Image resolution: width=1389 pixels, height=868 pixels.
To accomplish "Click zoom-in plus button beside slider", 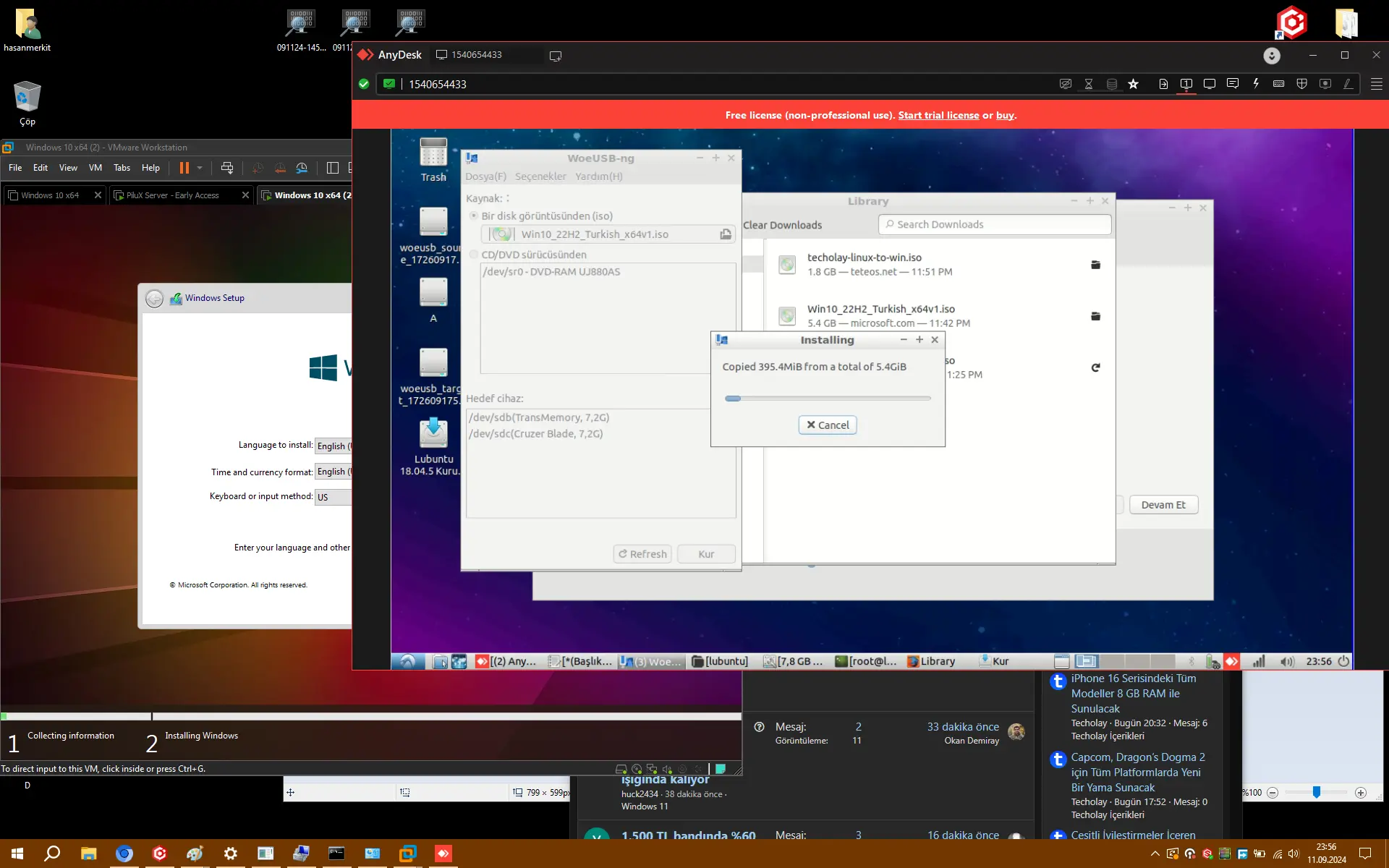I will 1360,793.
